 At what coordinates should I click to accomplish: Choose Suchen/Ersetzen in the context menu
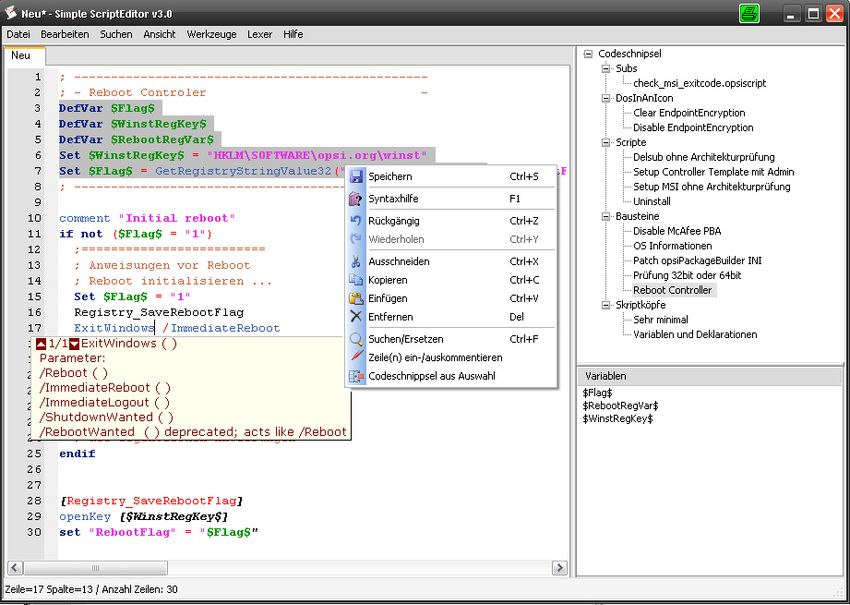click(451, 339)
